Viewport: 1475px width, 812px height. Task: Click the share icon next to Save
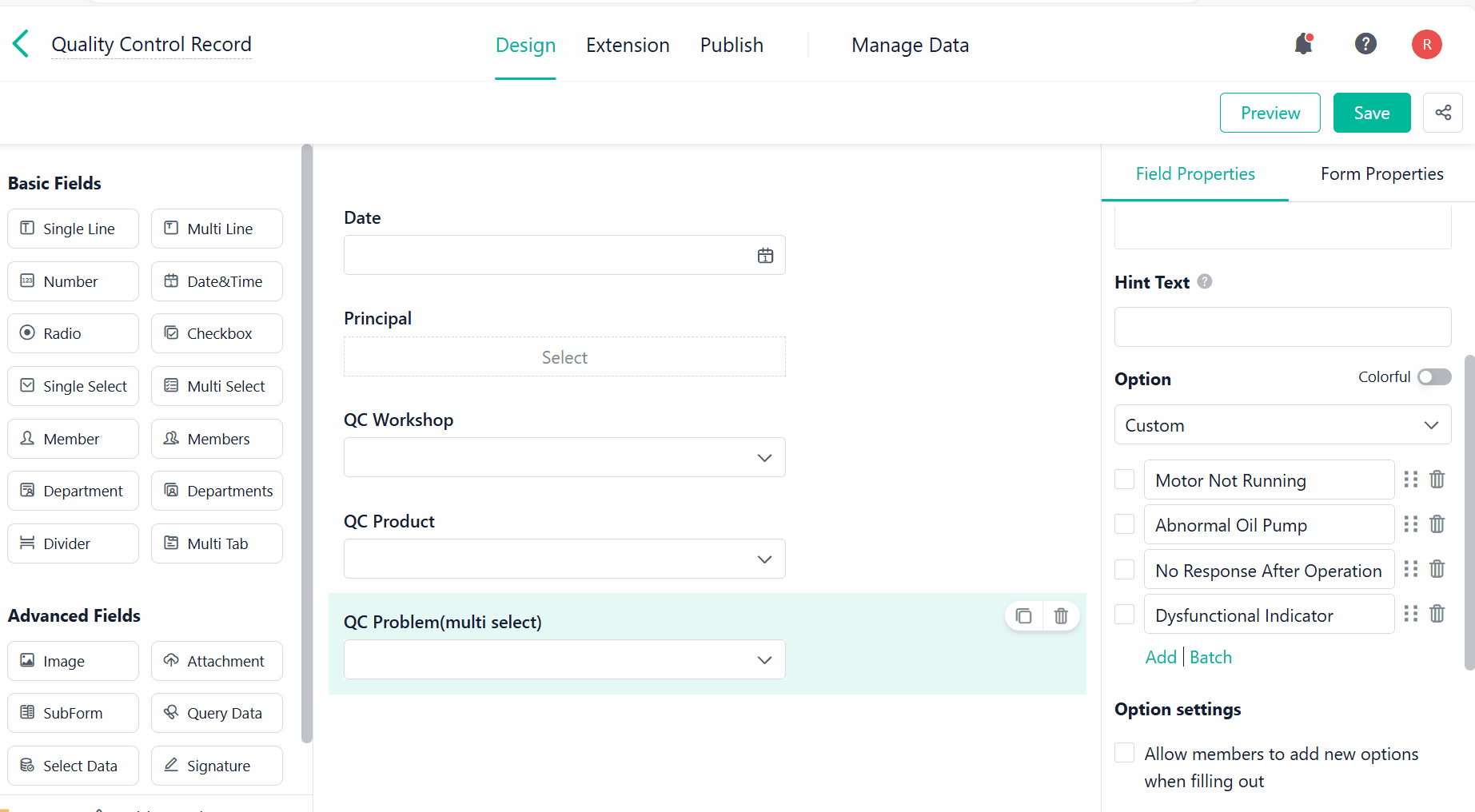[1443, 113]
